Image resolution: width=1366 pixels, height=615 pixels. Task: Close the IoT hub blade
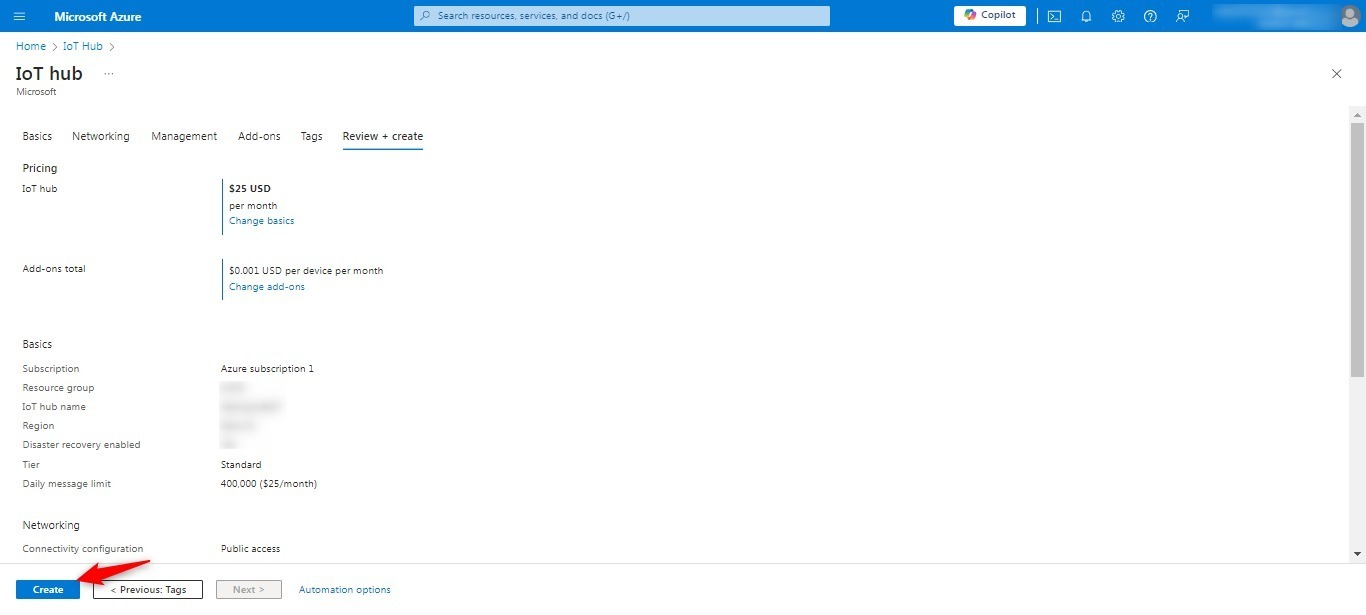point(1337,74)
